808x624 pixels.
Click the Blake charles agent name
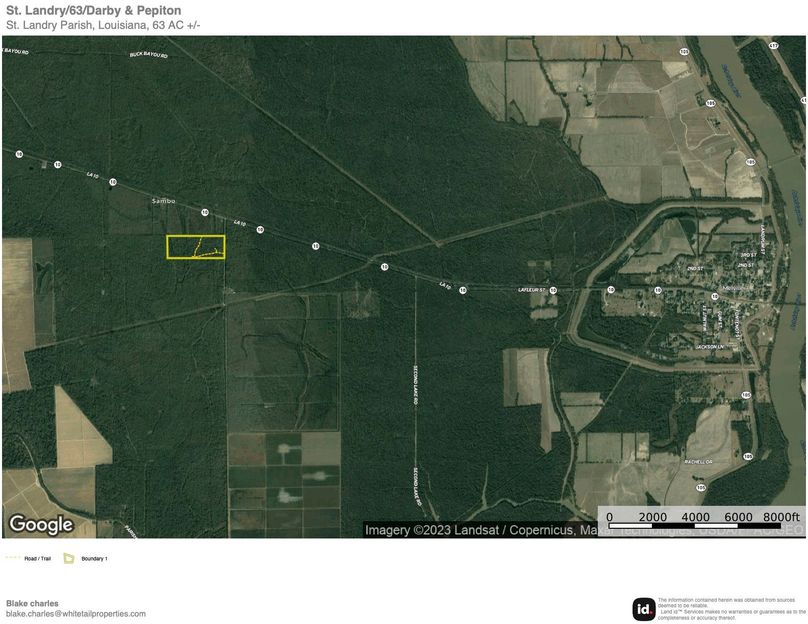pyautogui.click(x=32, y=603)
